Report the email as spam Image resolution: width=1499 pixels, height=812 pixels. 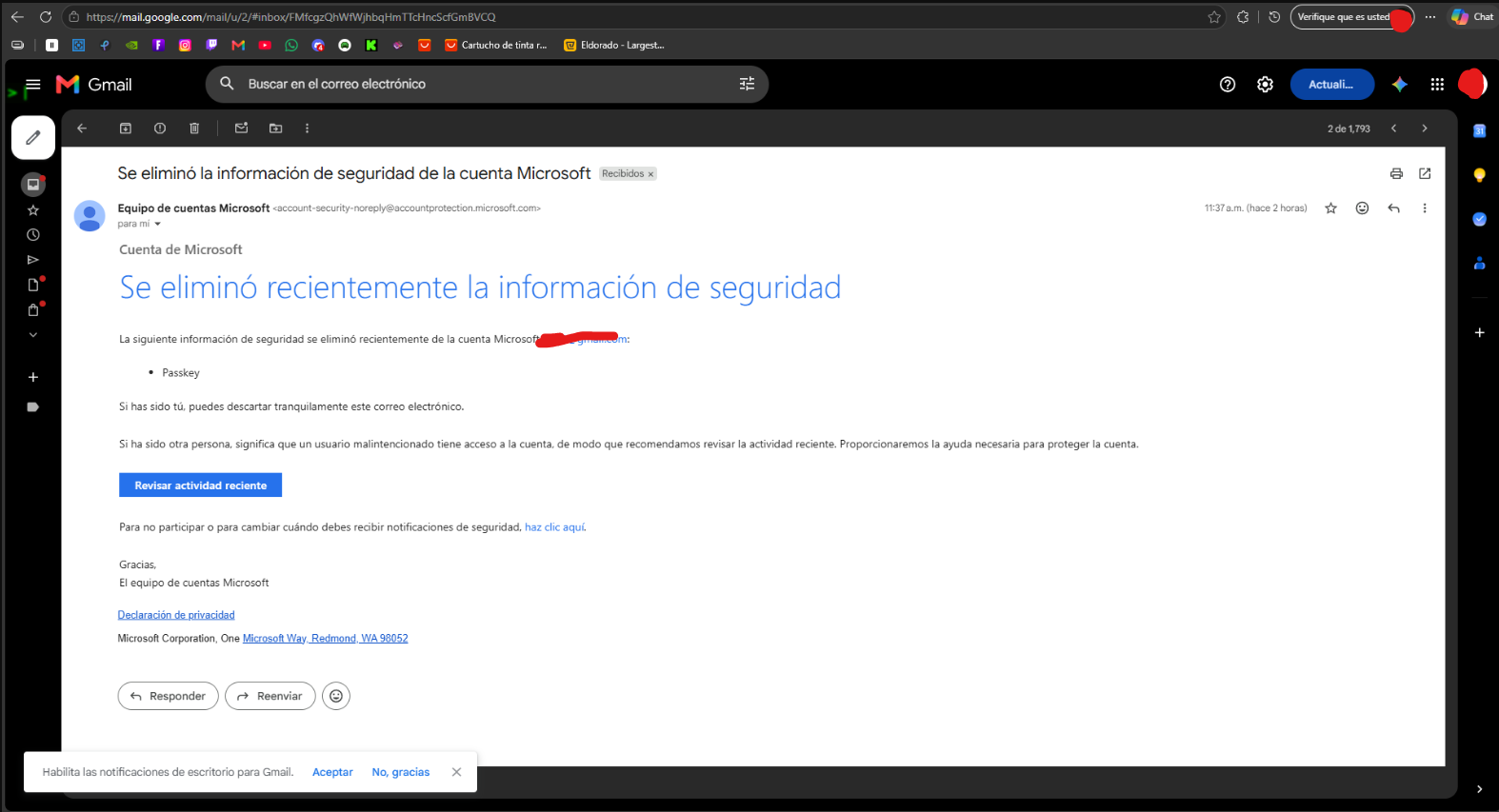(160, 129)
